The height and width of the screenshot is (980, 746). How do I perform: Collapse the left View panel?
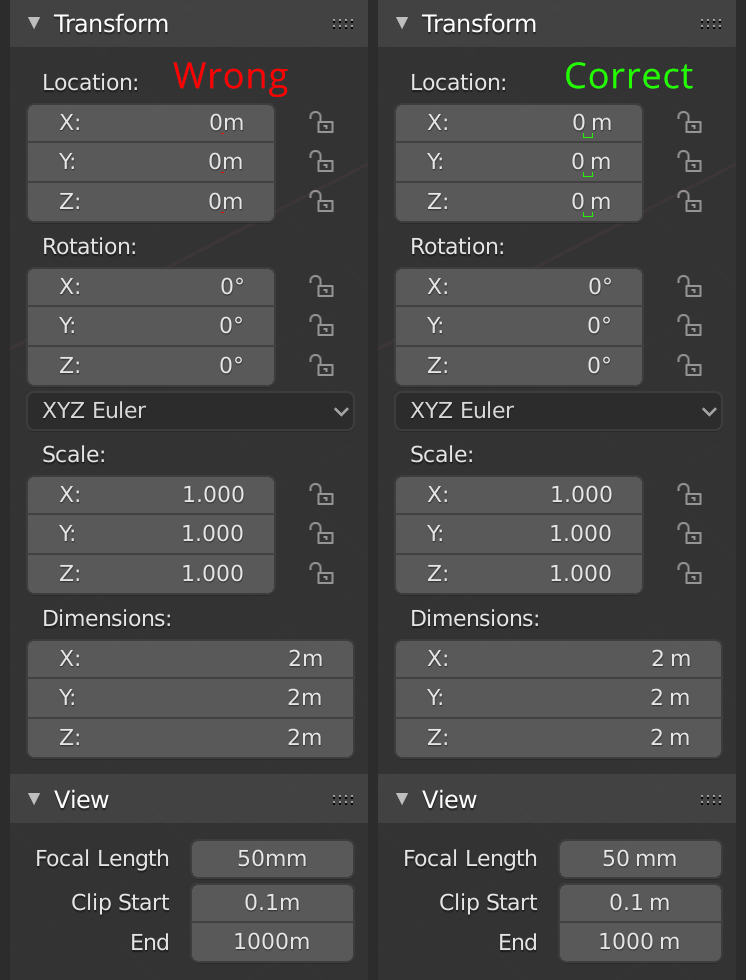pos(34,799)
